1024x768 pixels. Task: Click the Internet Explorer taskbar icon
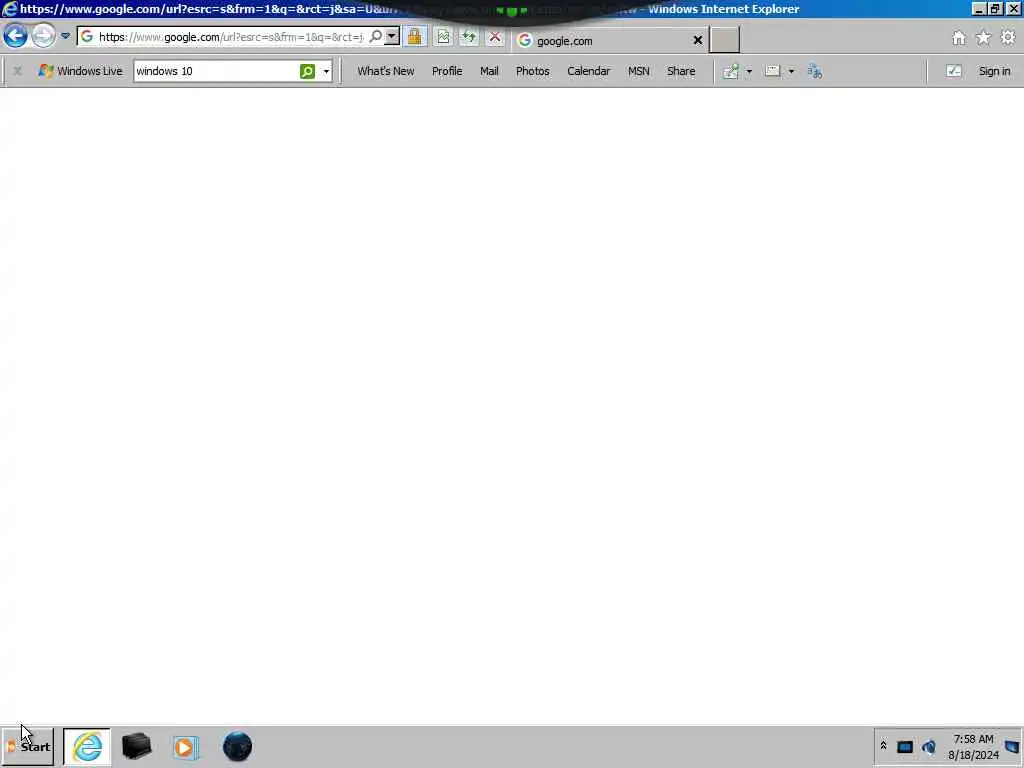point(87,746)
